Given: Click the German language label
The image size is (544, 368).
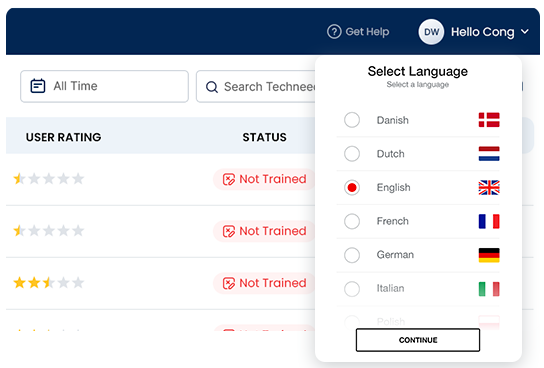Looking at the screenshot, I should [395, 255].
